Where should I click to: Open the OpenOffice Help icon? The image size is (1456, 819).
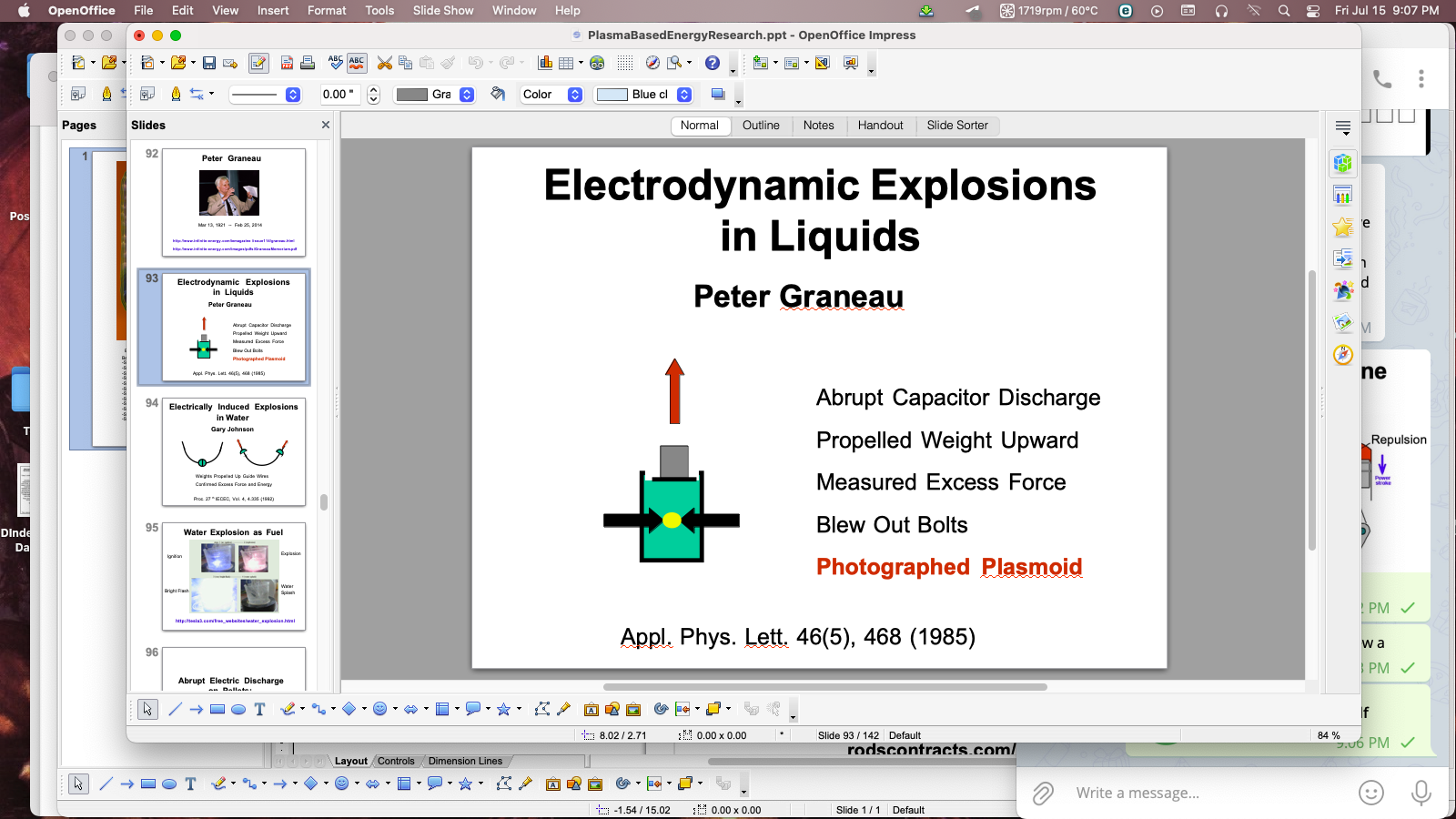(713, 63)
